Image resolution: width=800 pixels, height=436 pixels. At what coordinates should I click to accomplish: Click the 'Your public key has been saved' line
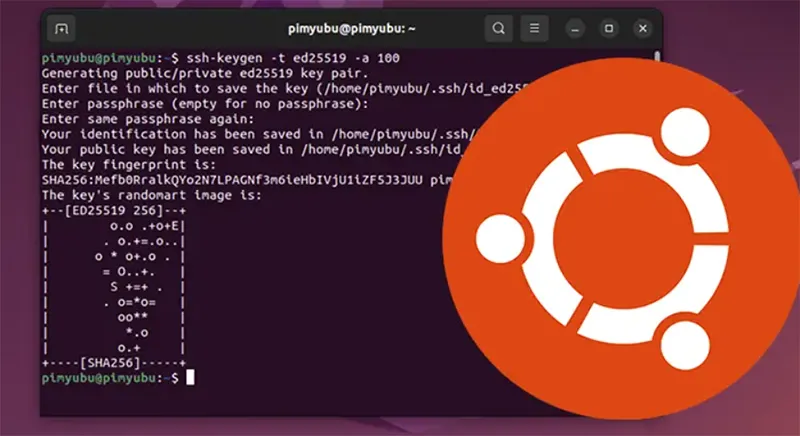[252, 149]
